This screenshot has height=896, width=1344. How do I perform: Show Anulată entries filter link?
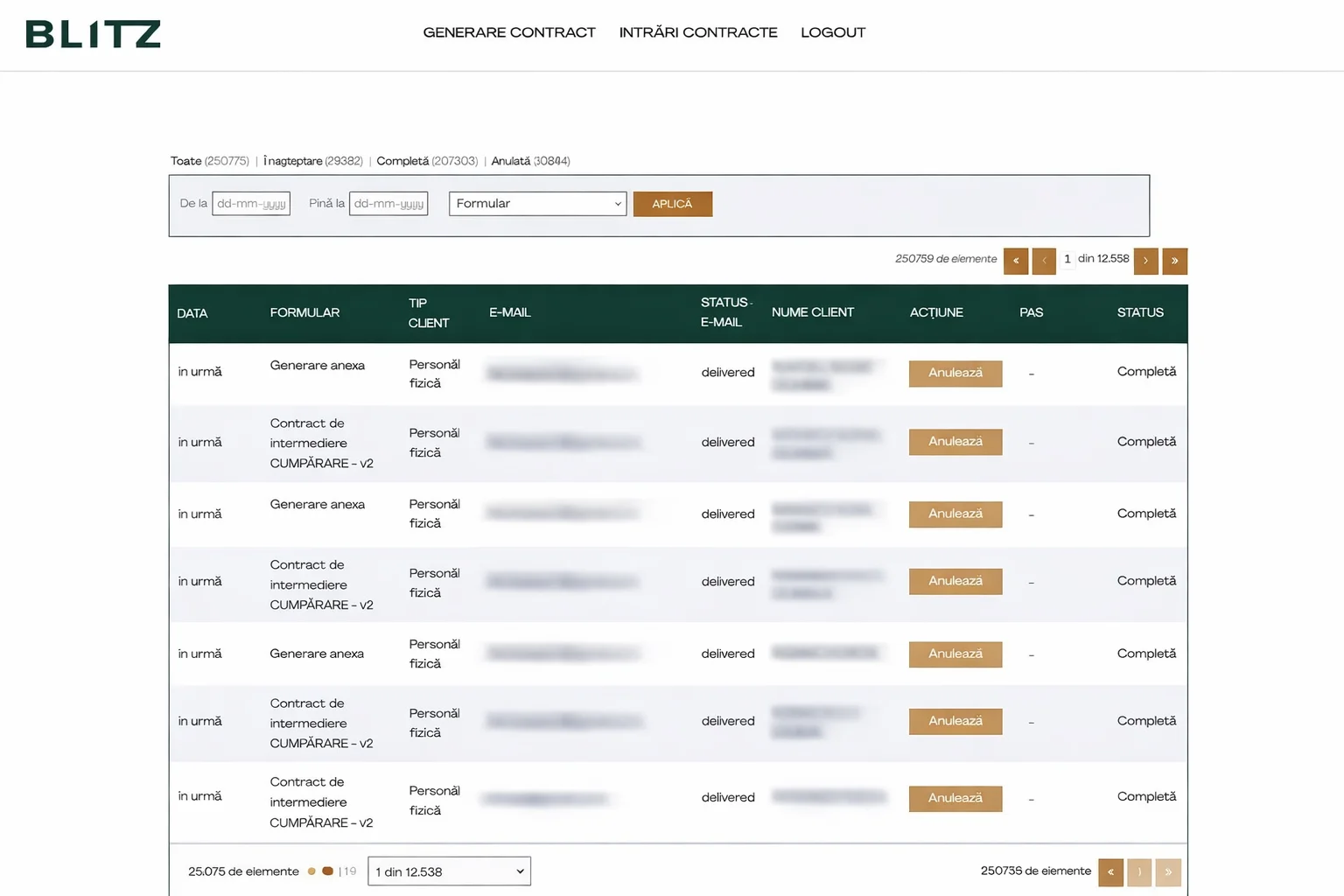coord(510,161)
